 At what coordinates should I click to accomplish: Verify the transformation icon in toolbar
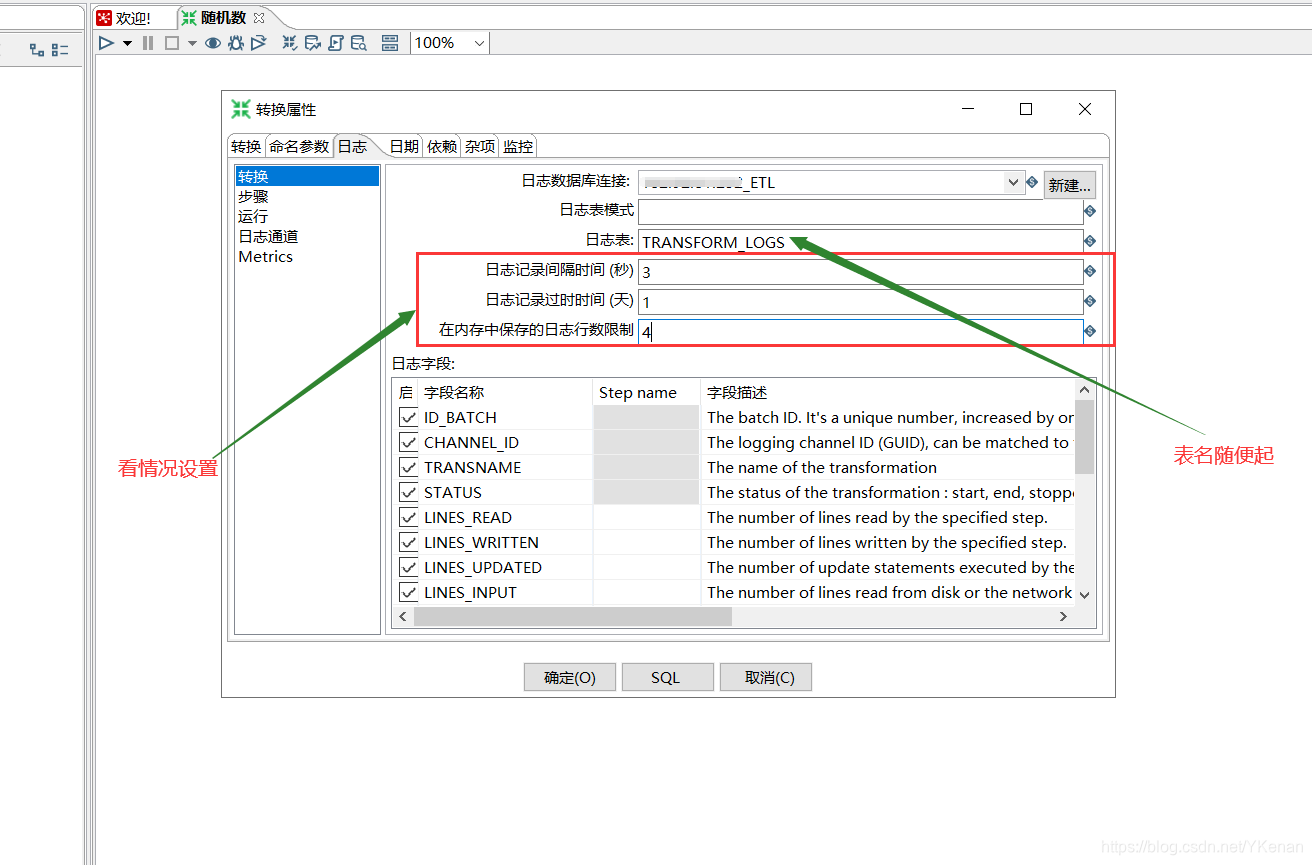click(x=290, y=43)
